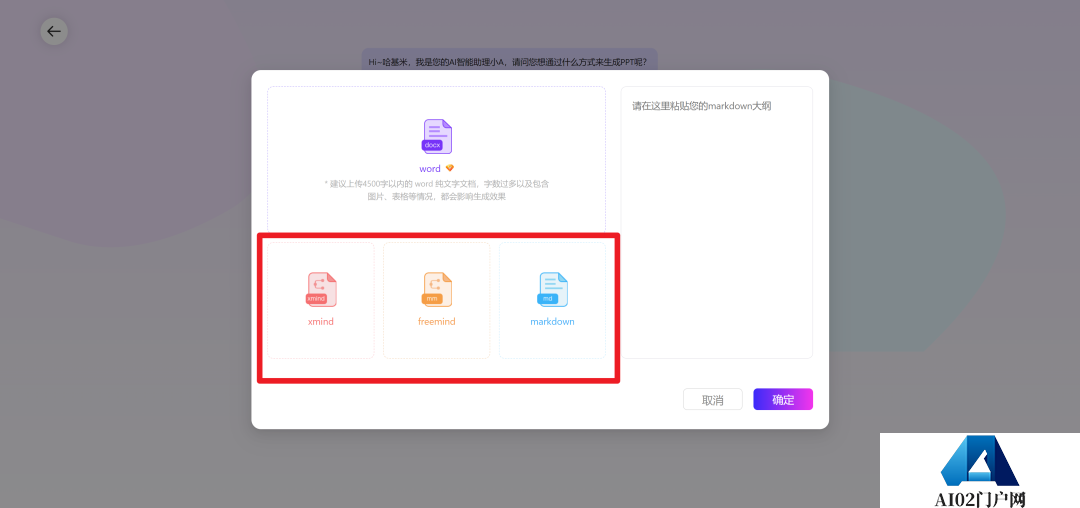Click inside the markdown outline paste area

click(x=716, y=222)
